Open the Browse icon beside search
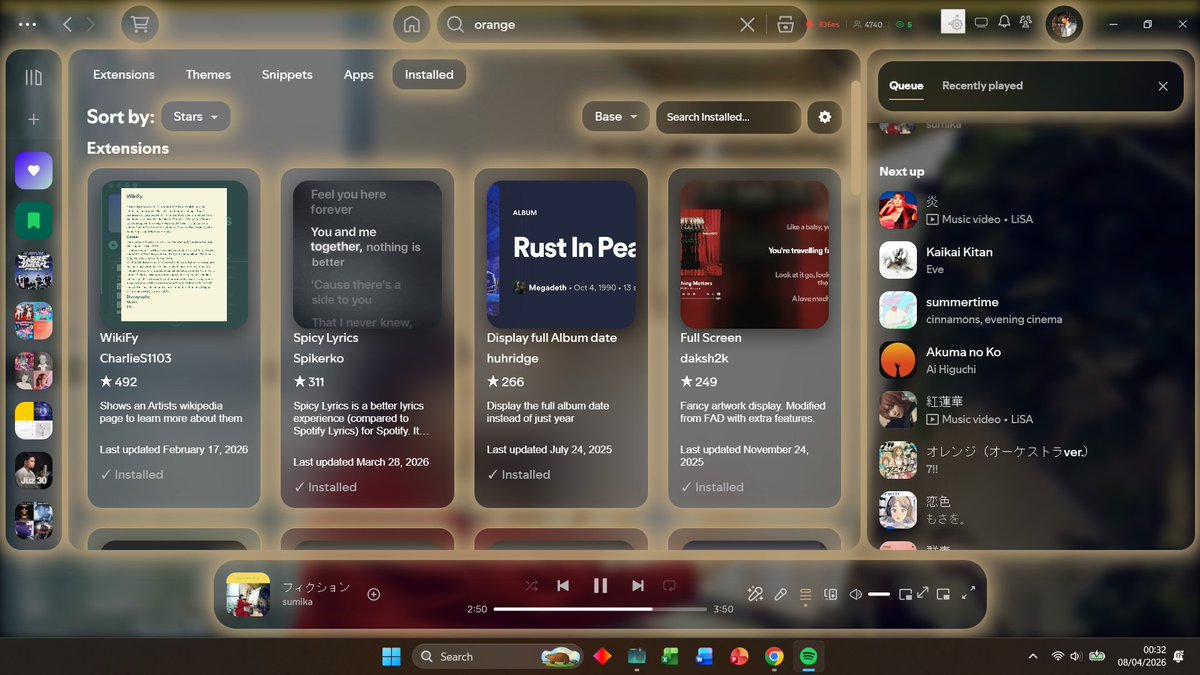1200x675 pixels. (785, 25)
